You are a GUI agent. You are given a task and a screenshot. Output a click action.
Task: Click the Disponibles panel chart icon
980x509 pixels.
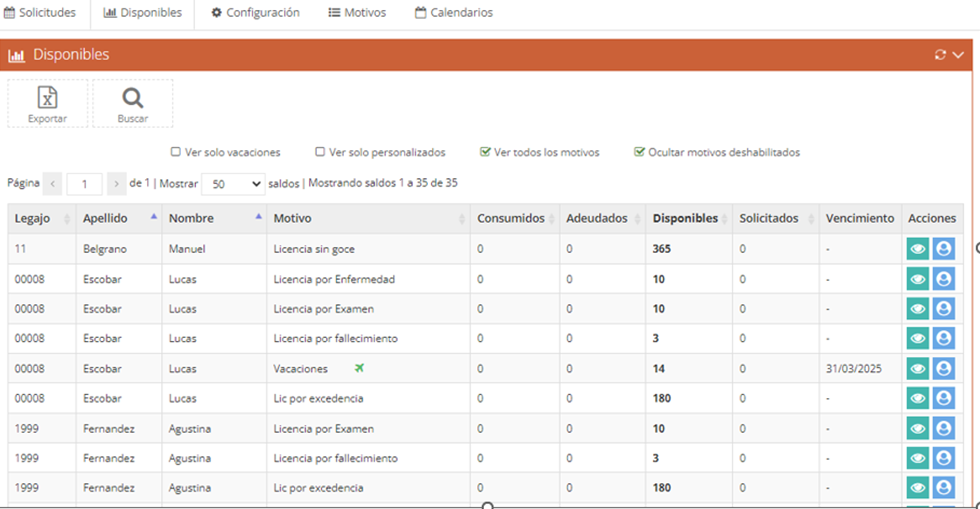click(16, 55)
